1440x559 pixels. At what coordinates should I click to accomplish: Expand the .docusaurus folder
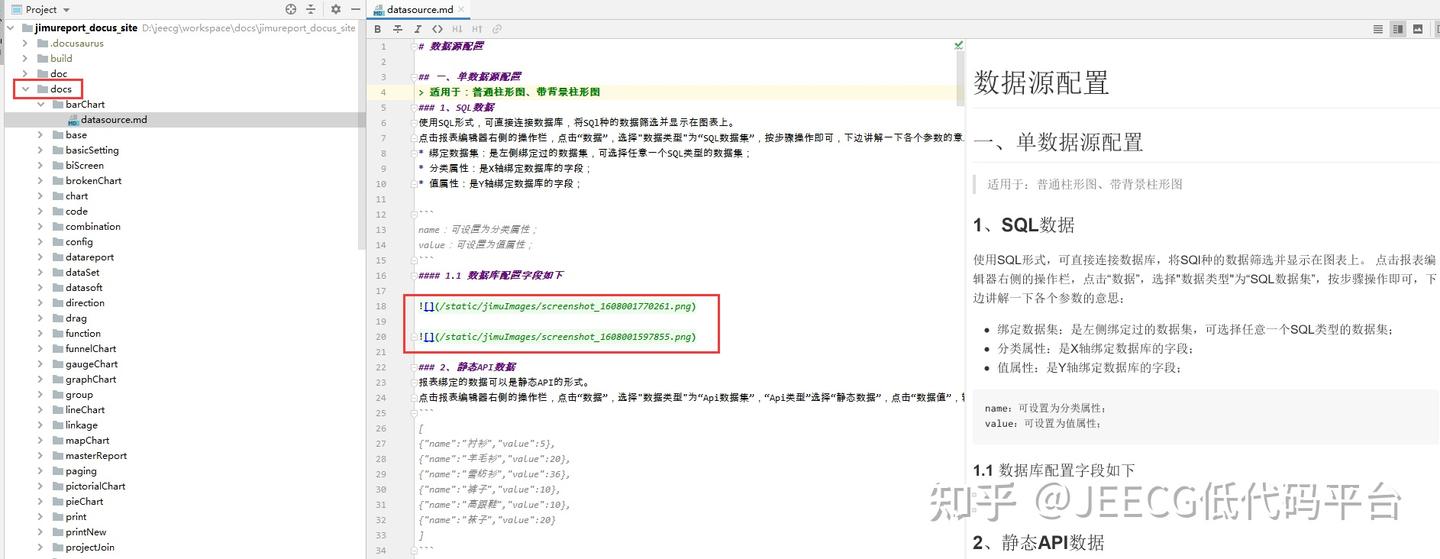click(25, 43)
